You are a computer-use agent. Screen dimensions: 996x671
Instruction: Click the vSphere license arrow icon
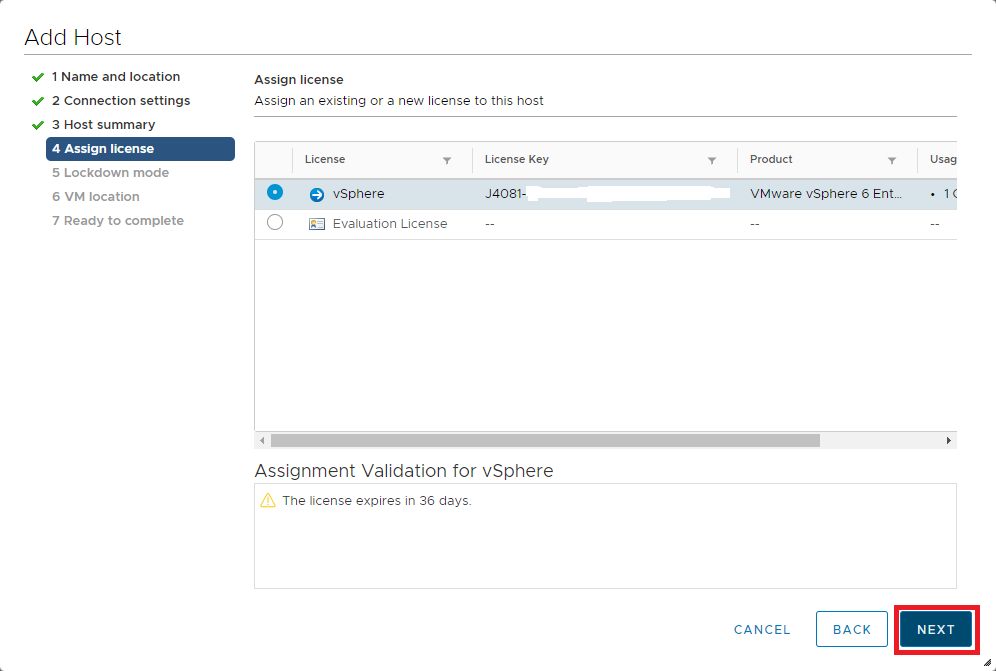[x=317, y=195]
